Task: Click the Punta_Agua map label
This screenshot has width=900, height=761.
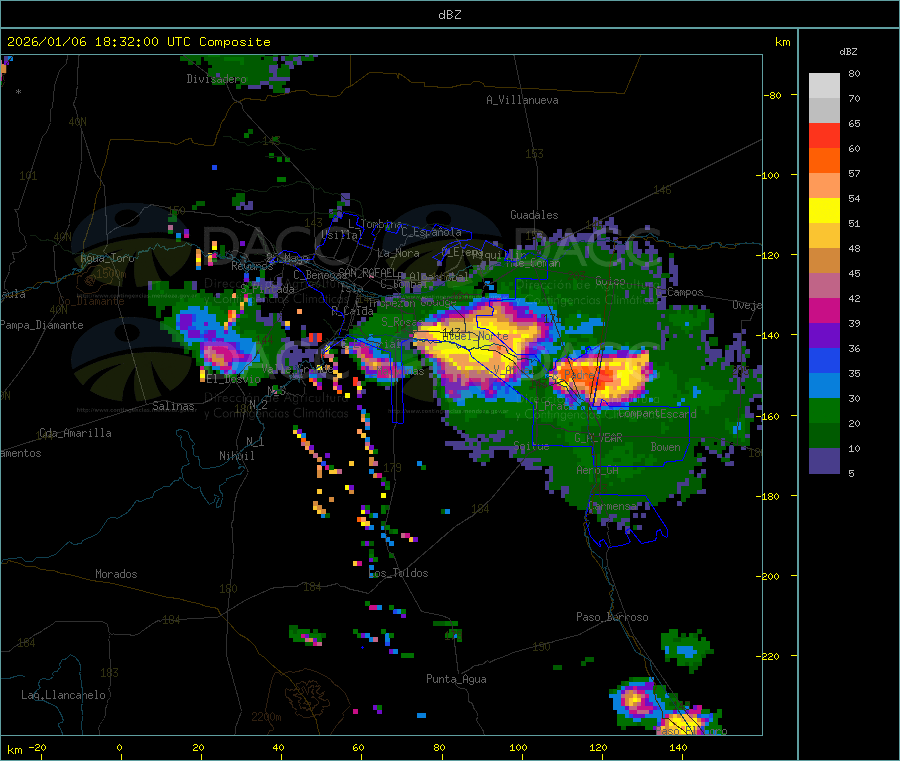Action: pos(456,679)
